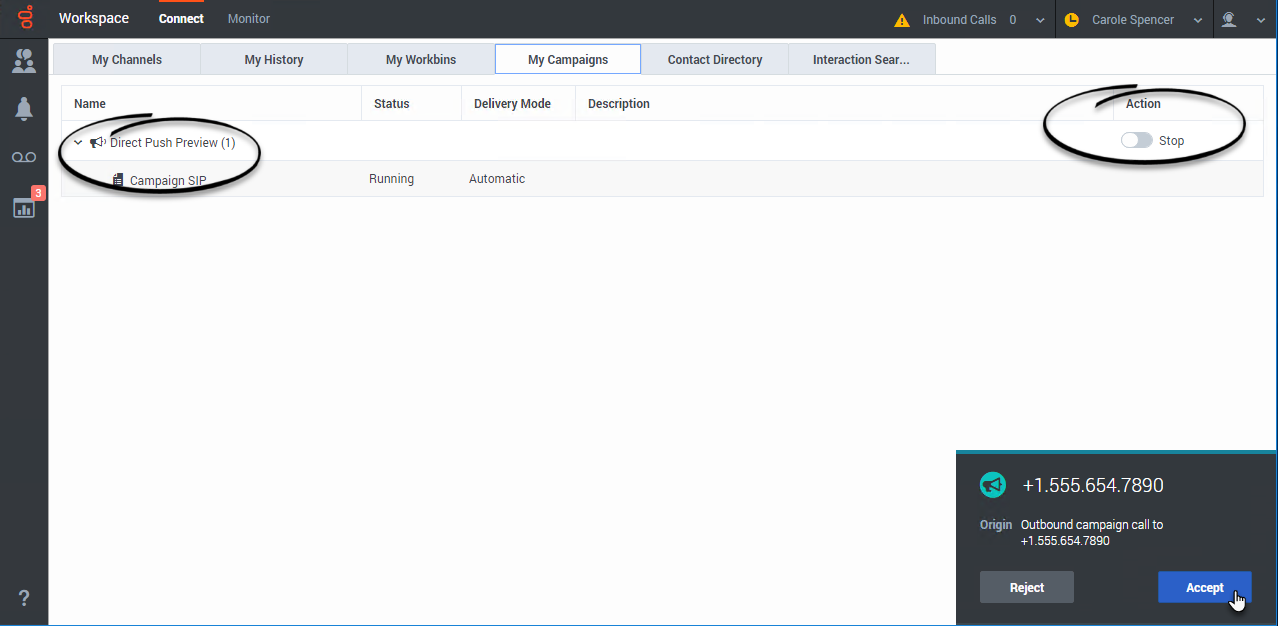
Task: Accept the outbound campaign call
Action: click(1204, 588)
